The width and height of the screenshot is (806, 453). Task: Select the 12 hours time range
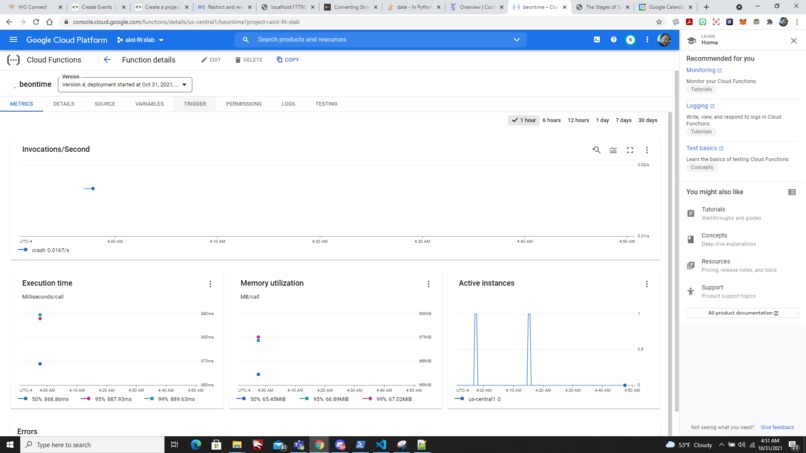578,120
